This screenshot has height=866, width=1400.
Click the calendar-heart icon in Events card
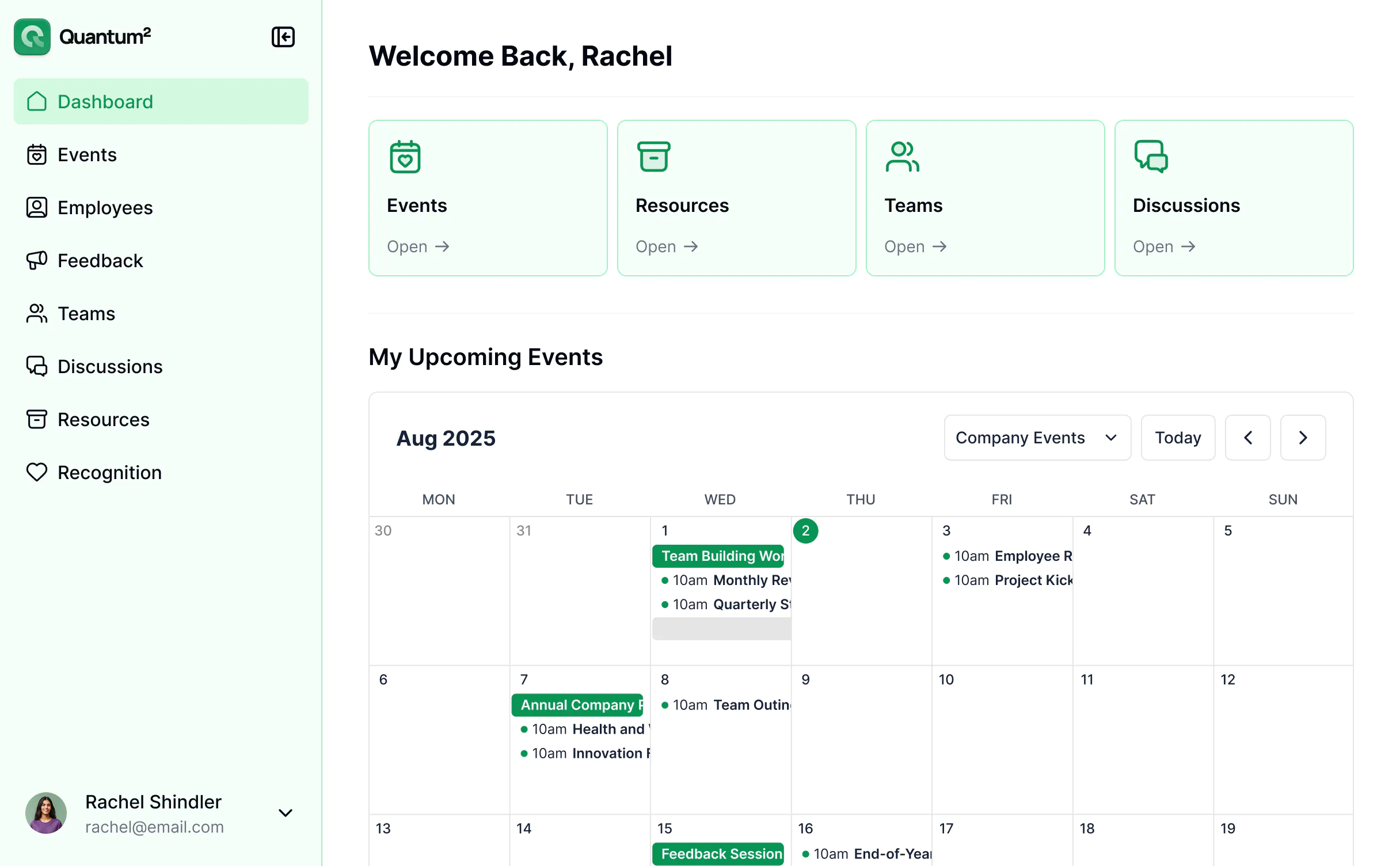pos(405,157)
